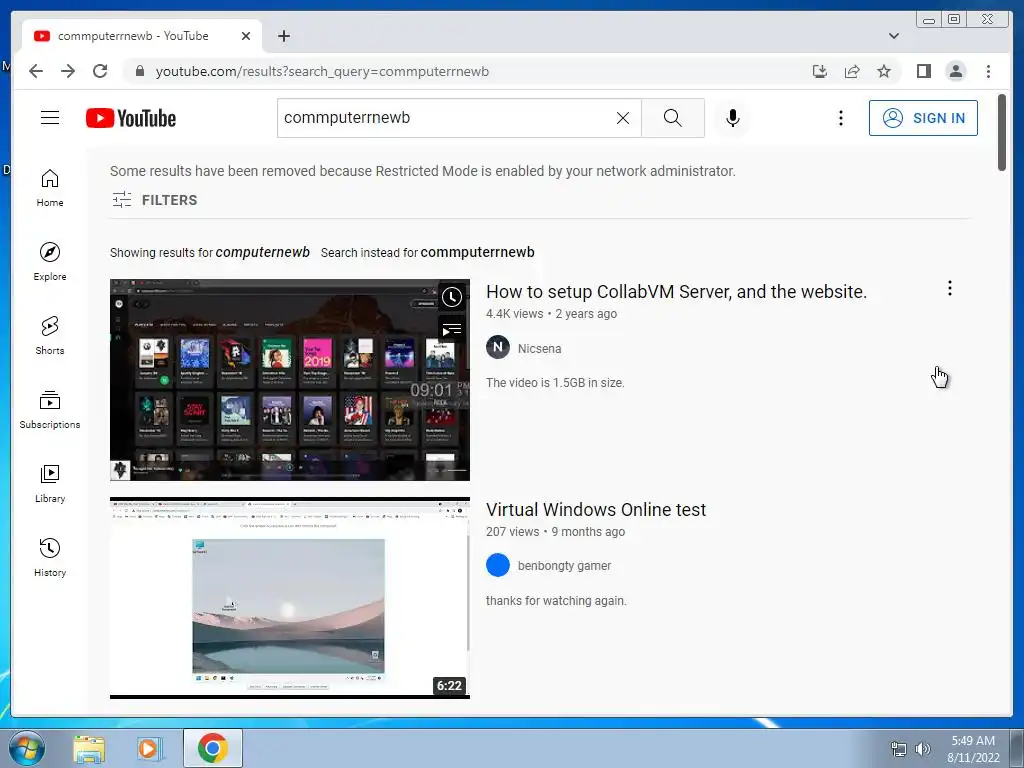Click the Nicsena channel avatar
This screenshot has width=1024, height=768.
498,347
